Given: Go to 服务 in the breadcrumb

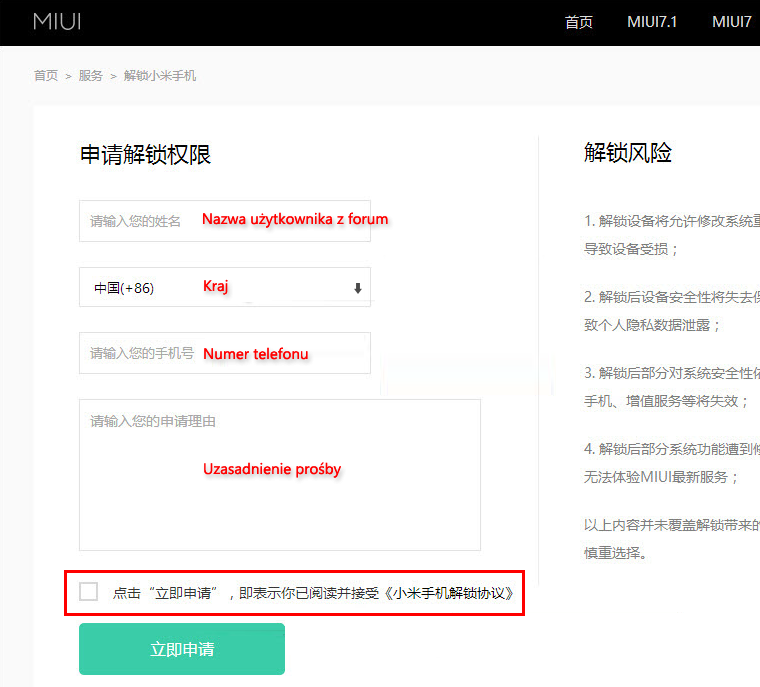Looking at the screenshot, I should coord(91,76).
